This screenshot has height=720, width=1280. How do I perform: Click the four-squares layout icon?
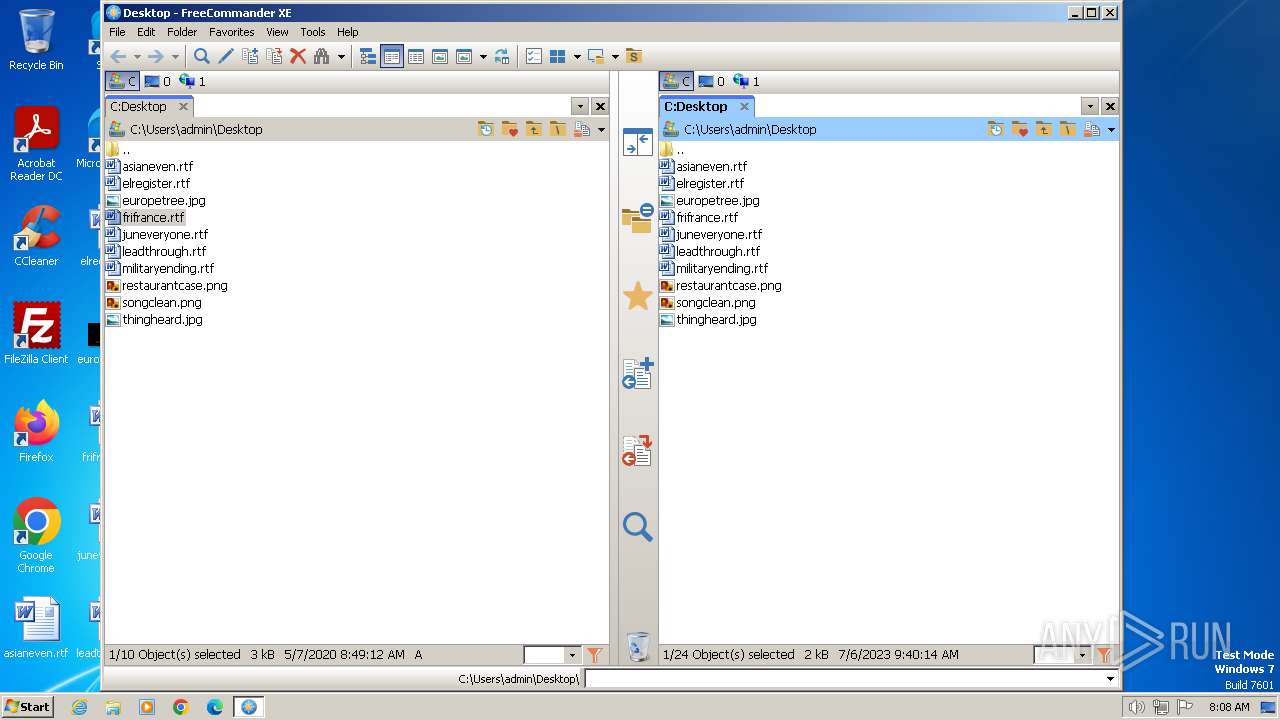pos(558,57)
